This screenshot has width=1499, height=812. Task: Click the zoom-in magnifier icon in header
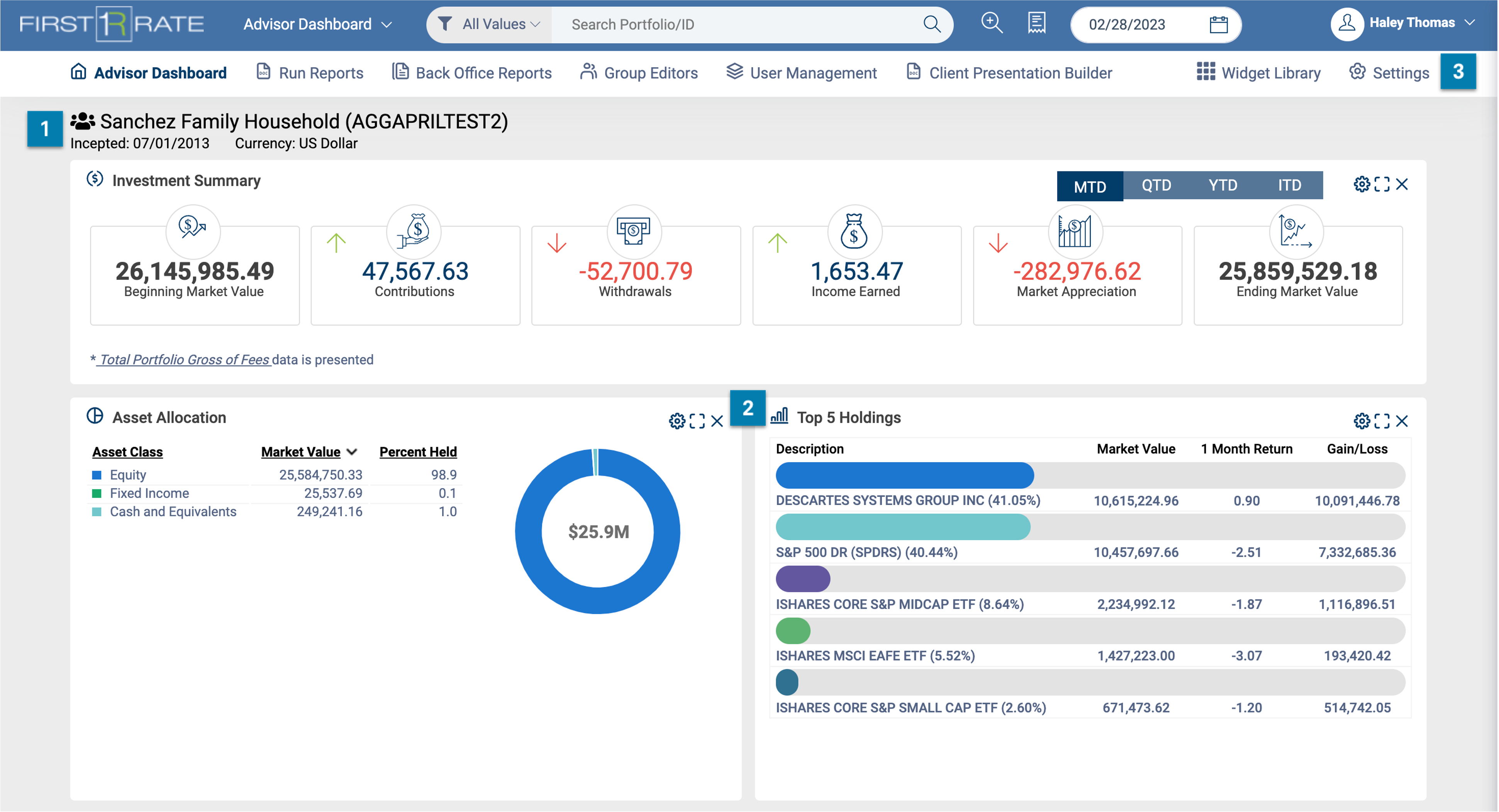tap(992, 23)
